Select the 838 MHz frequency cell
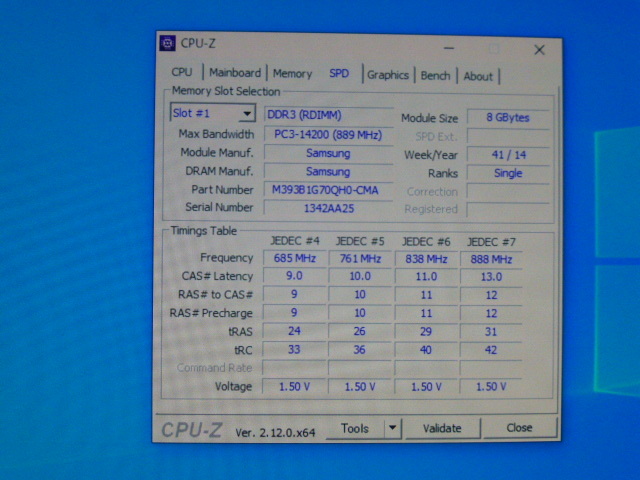Viewport: 640px width, 480px height. coord(426,259)
